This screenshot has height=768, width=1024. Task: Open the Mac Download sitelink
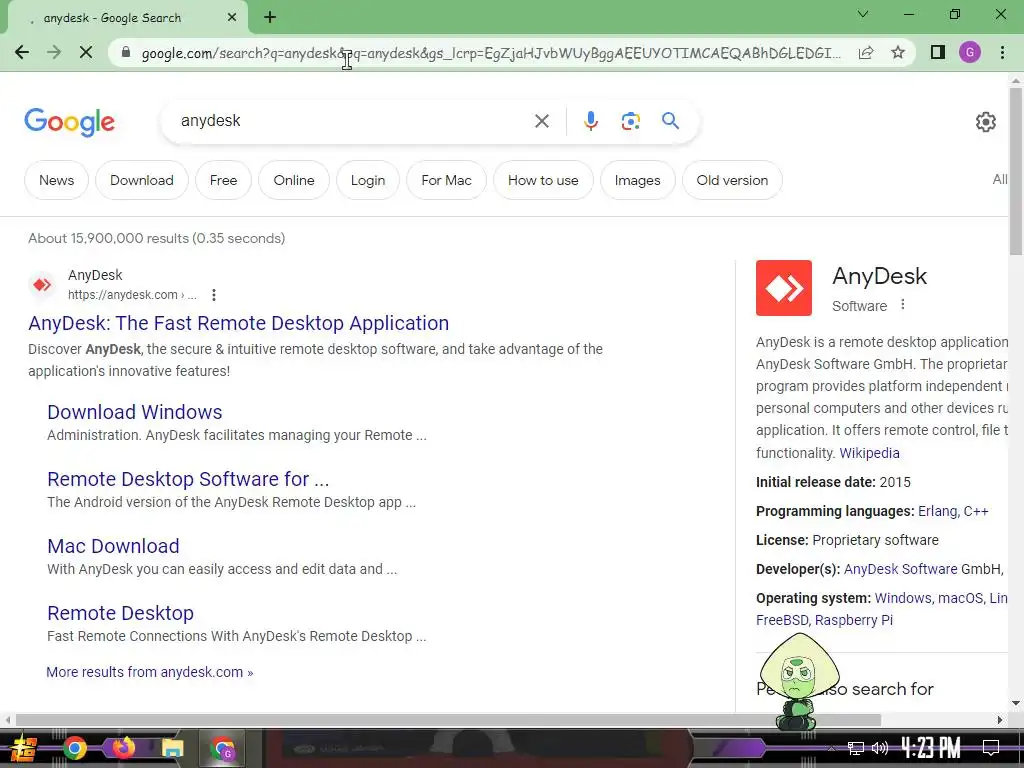point(113,546)
